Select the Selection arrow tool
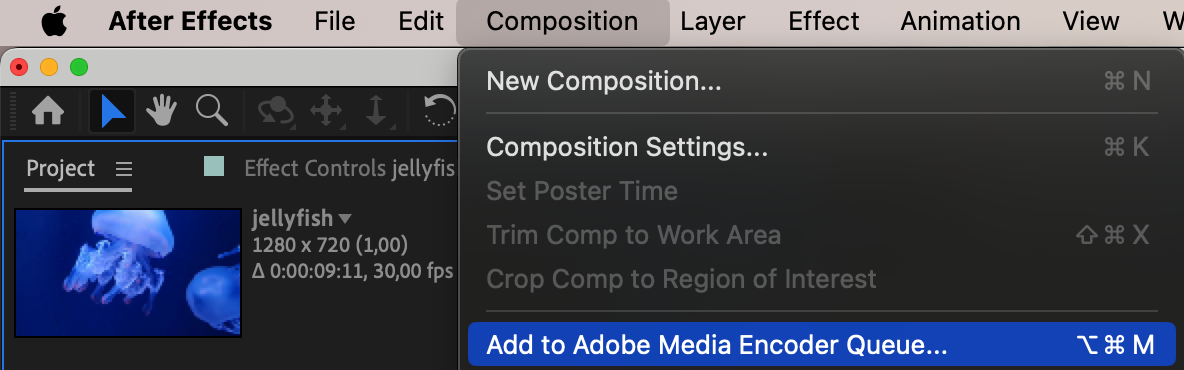Screen dimensions: 1184x370 pyautogui.click(x=113, y=111)
